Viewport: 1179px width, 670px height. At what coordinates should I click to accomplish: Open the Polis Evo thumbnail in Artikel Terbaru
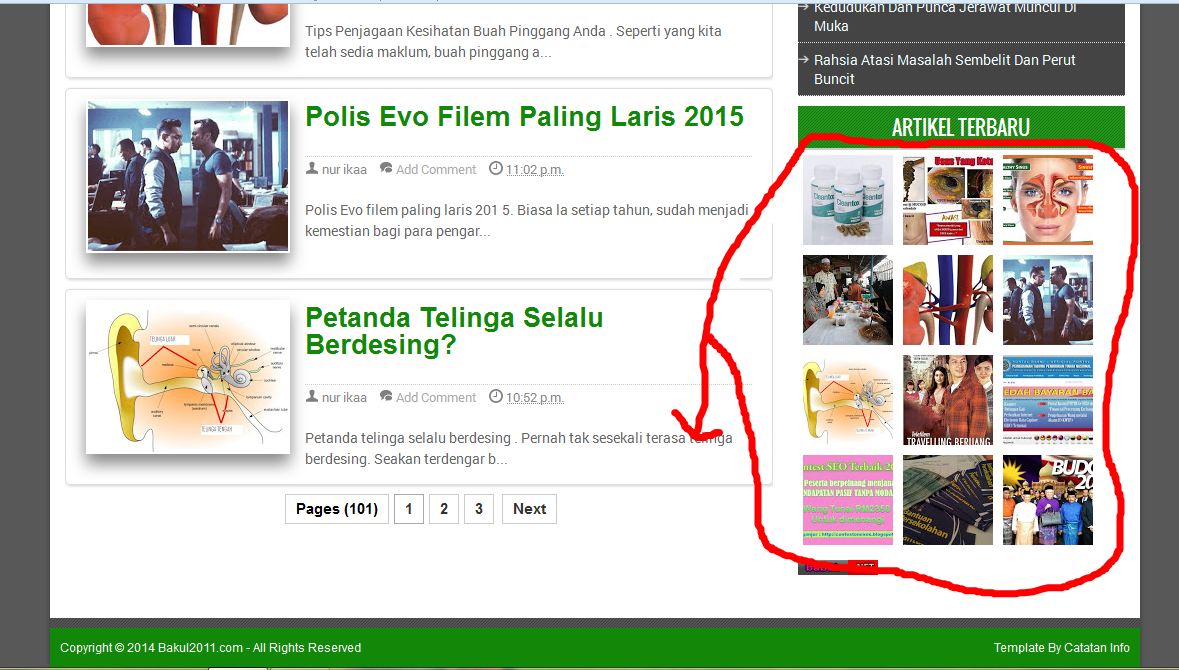pyautogui.click(x=1047, y=300)
